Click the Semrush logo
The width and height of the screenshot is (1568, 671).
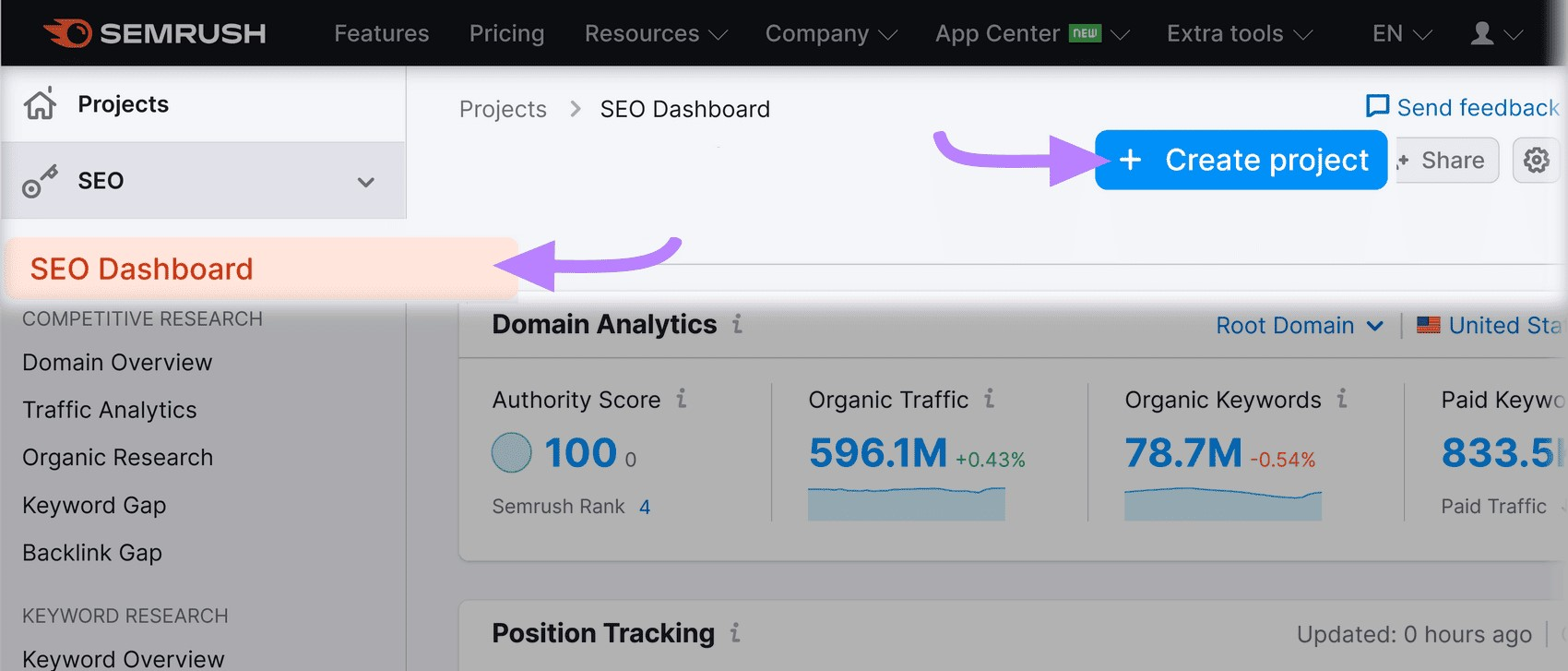155,33
